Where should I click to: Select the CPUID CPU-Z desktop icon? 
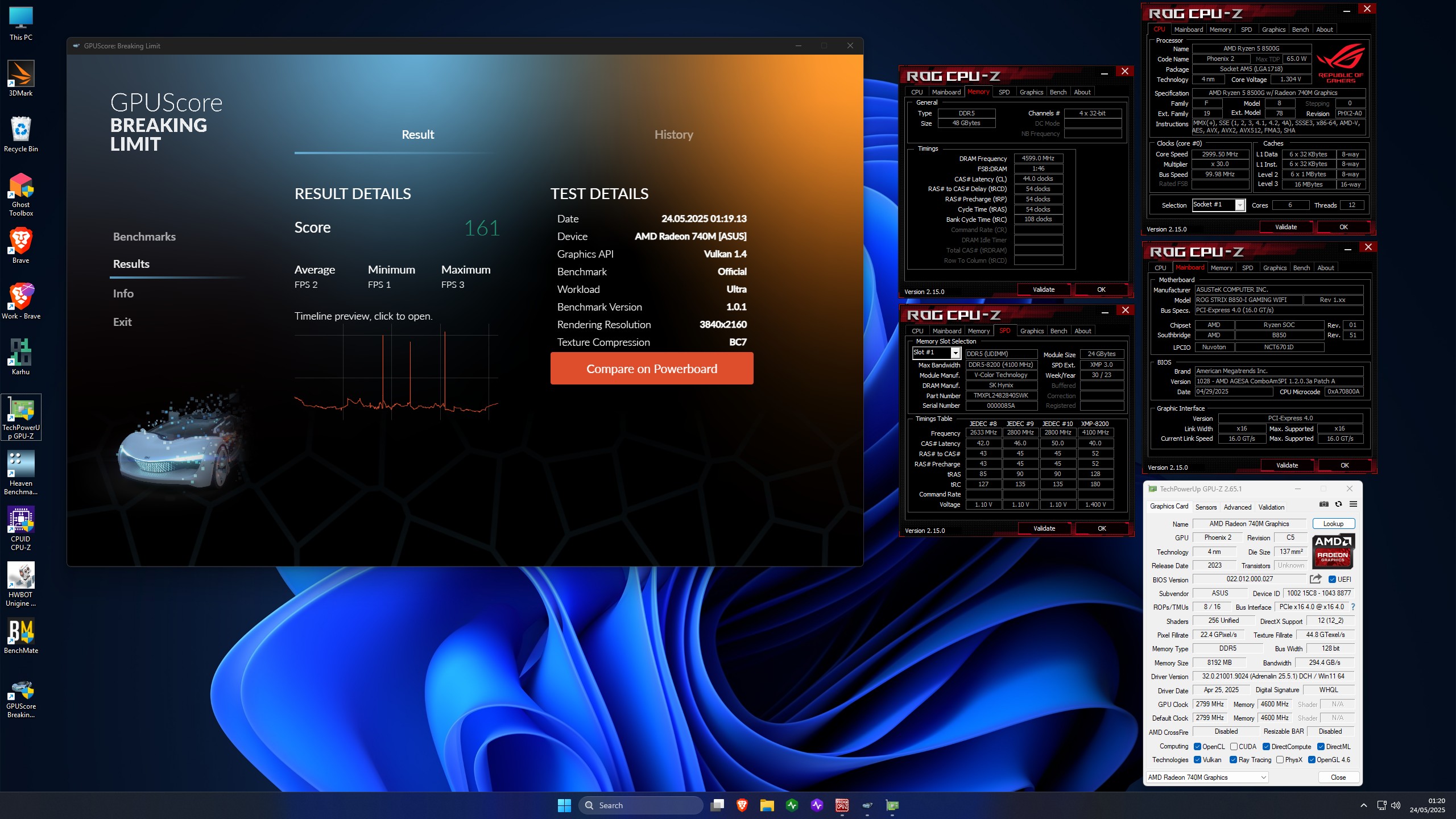pyautogui.click(x=21, y=529)
